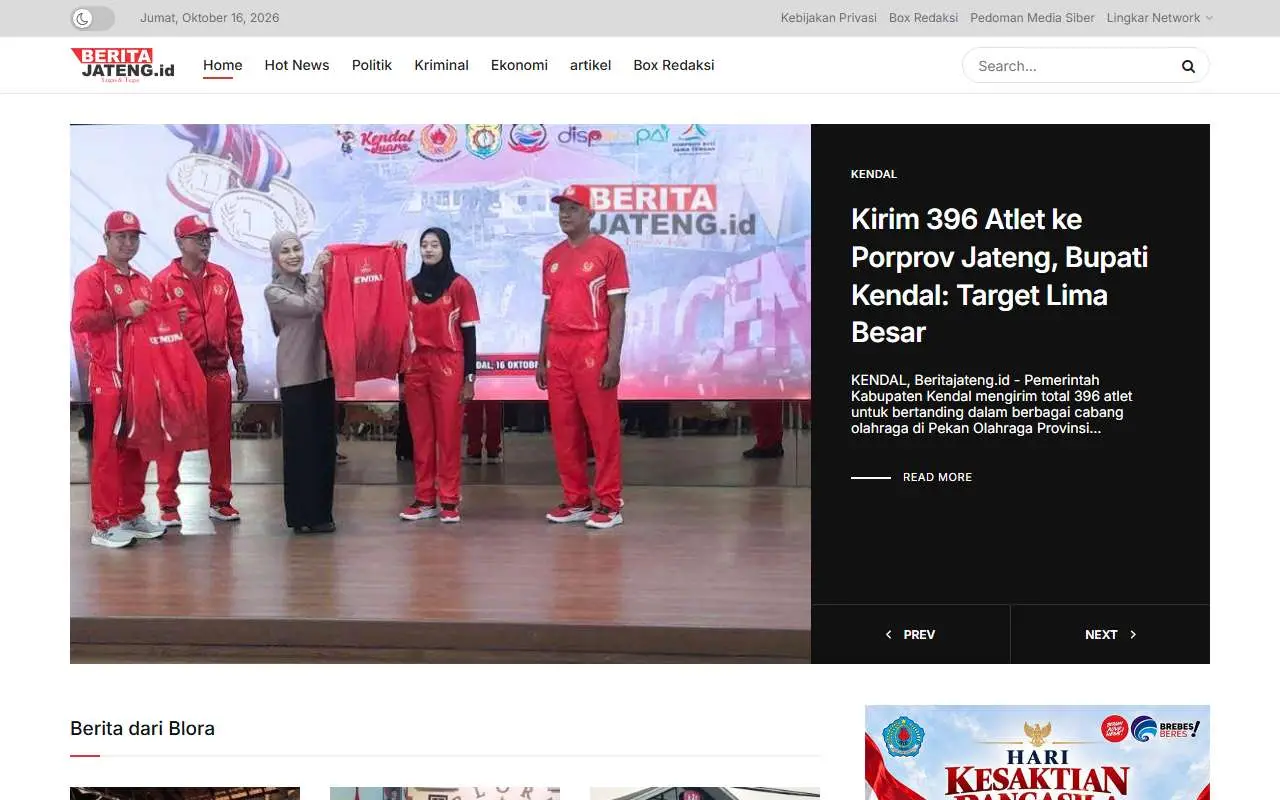Open the Pedoman Media Siber link

pyautogui.click(x=1032, y=18)
